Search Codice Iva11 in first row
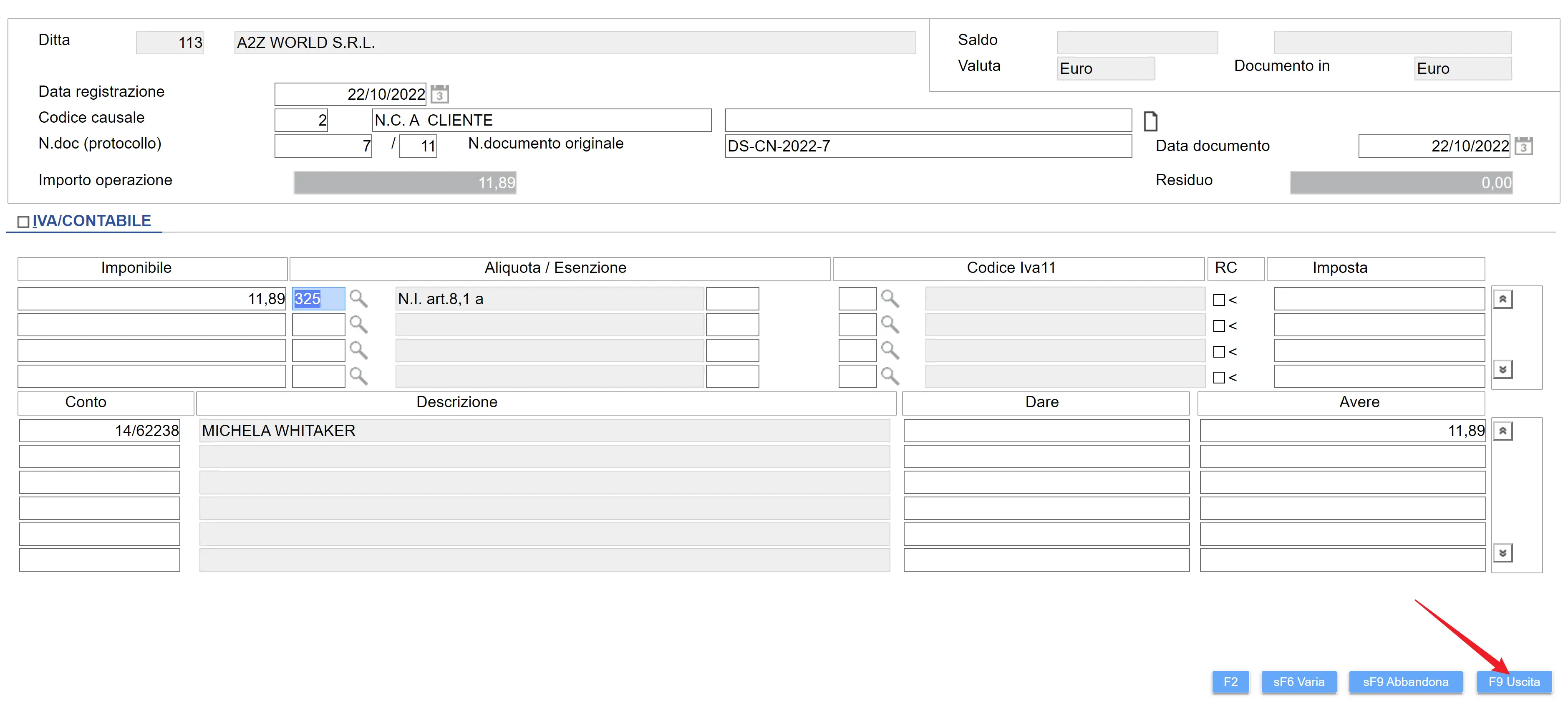The height and width of the screenshot is (701, 1568). click(890, 299)
